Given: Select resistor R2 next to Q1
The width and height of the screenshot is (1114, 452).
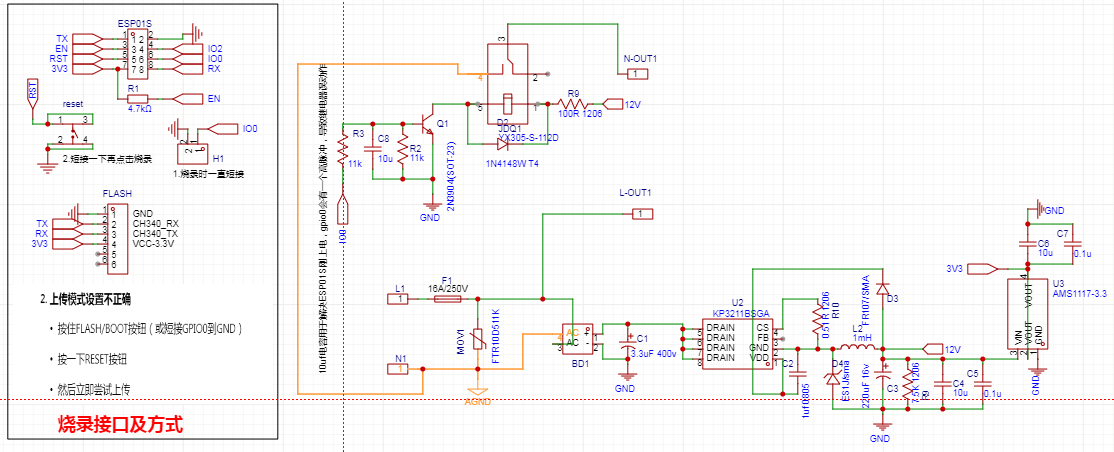Looking at the screenshot, I should click(402, 150).
